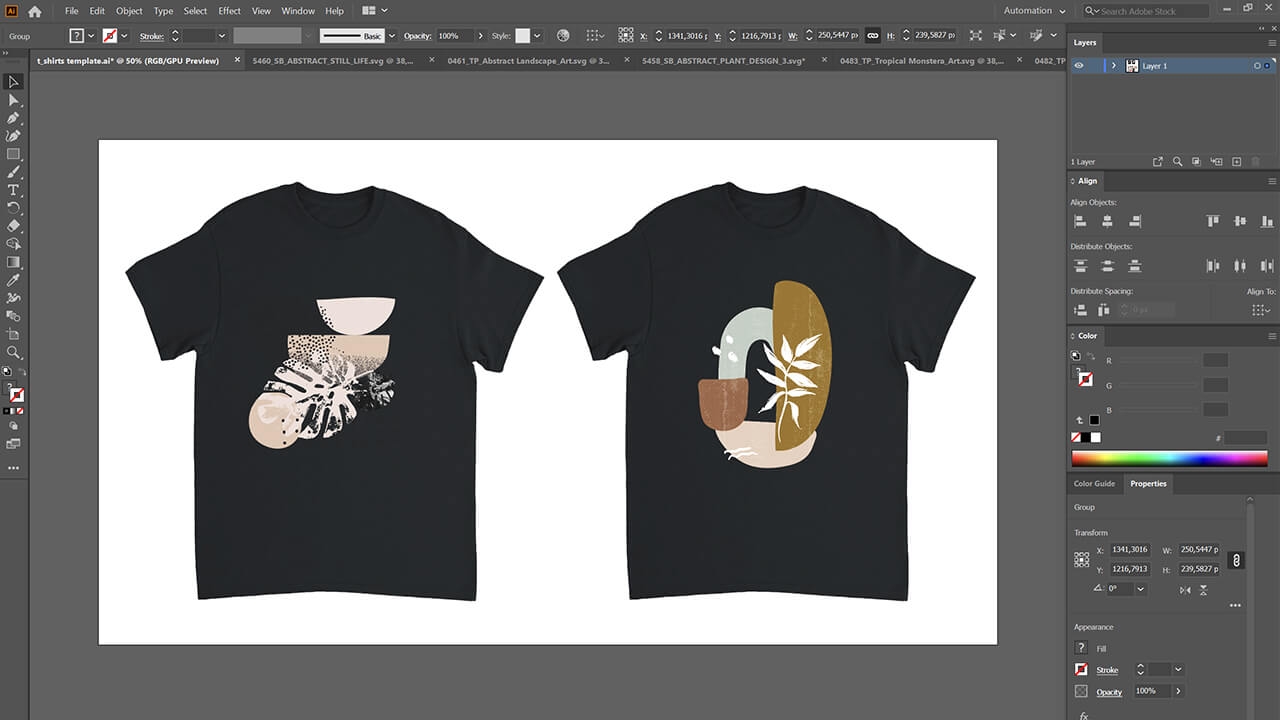Create new layer in Layers panel
Screen dimensions: 1280x720
(1236, 162)
